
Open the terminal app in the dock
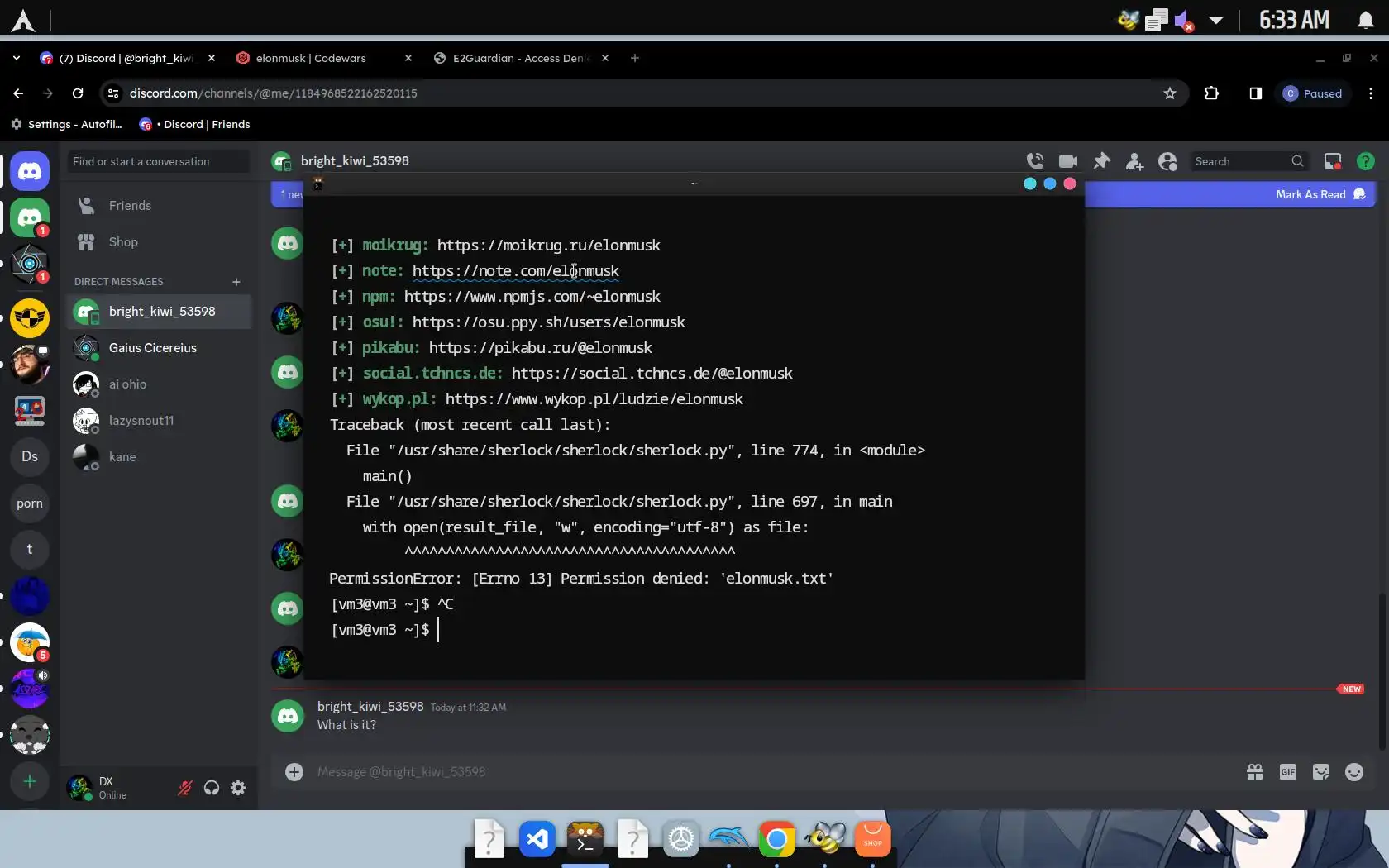point(585,840)
